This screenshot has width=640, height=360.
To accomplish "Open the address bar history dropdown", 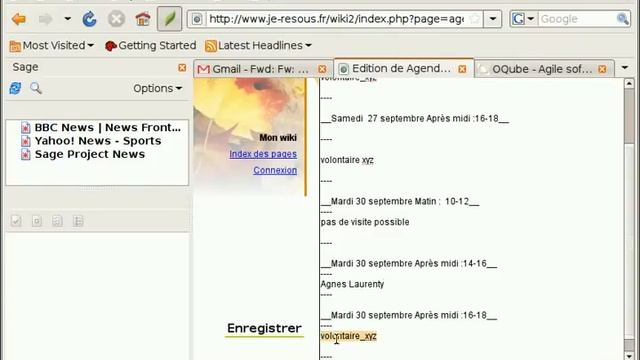I will click(x=493, y=19).
